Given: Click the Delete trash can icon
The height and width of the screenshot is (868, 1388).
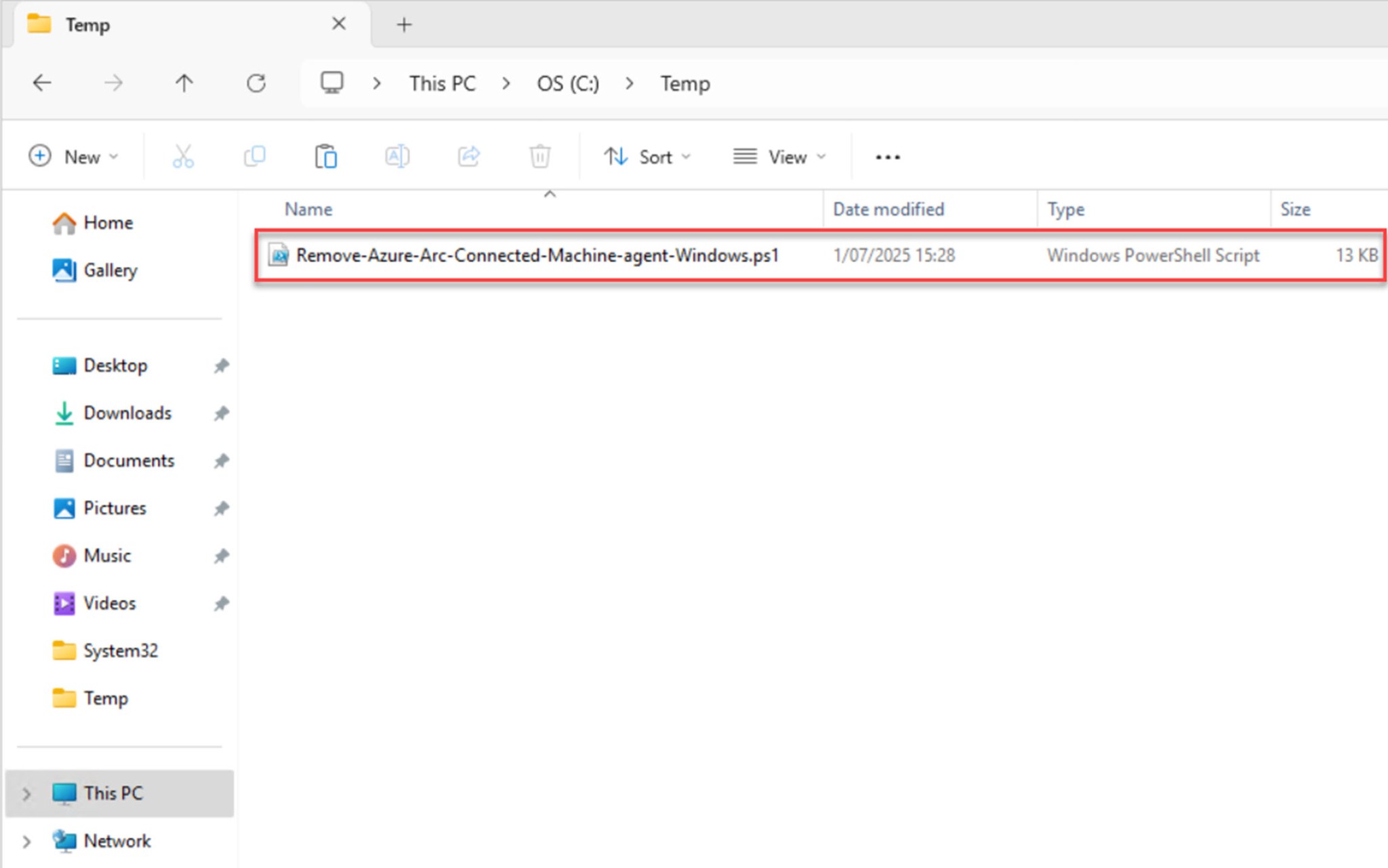Looking at the screenshot, I should coord(539,157).
